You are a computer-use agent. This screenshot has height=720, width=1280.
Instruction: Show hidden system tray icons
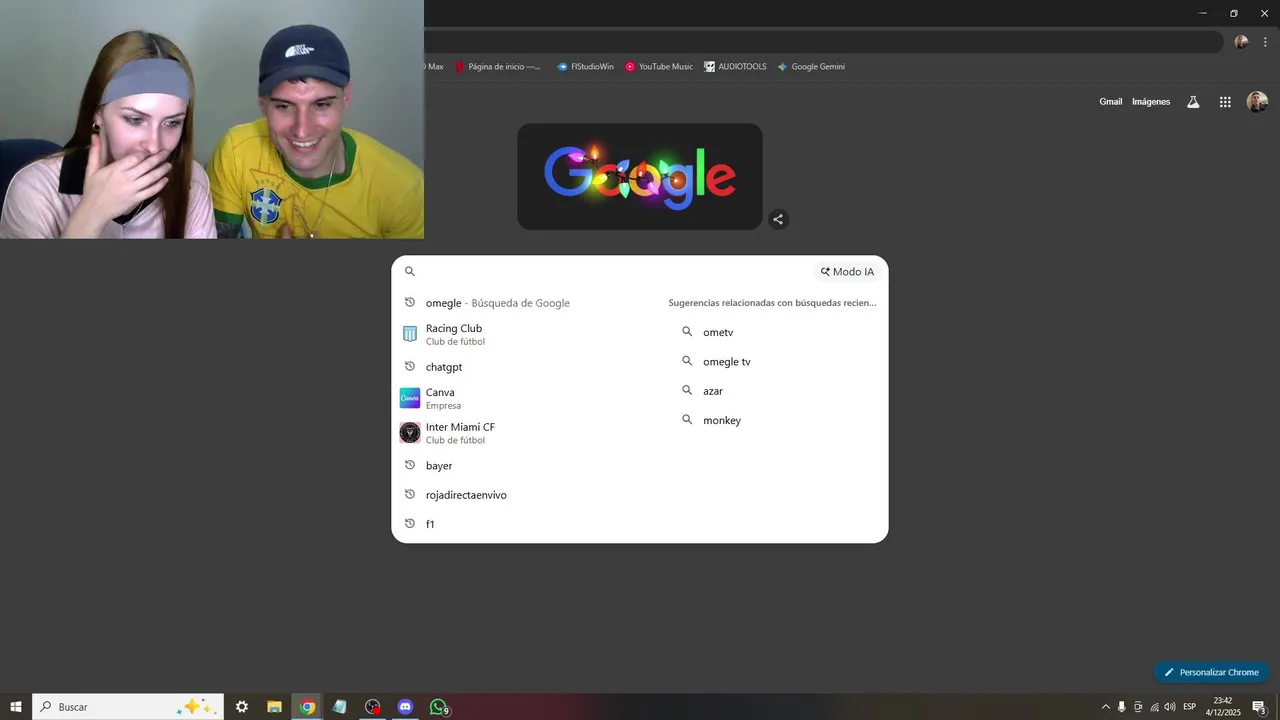point(1105,707)
